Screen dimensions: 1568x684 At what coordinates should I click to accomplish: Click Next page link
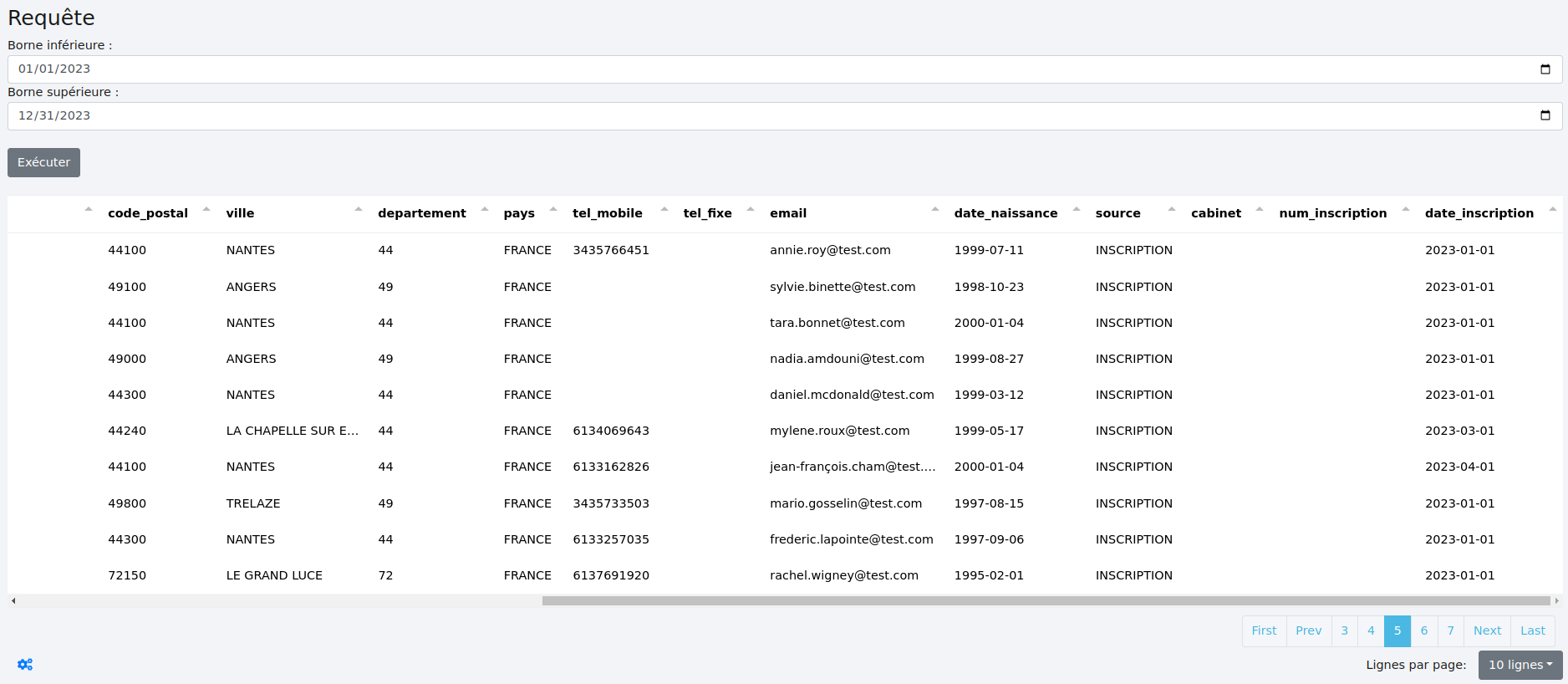click(1487, 631)
